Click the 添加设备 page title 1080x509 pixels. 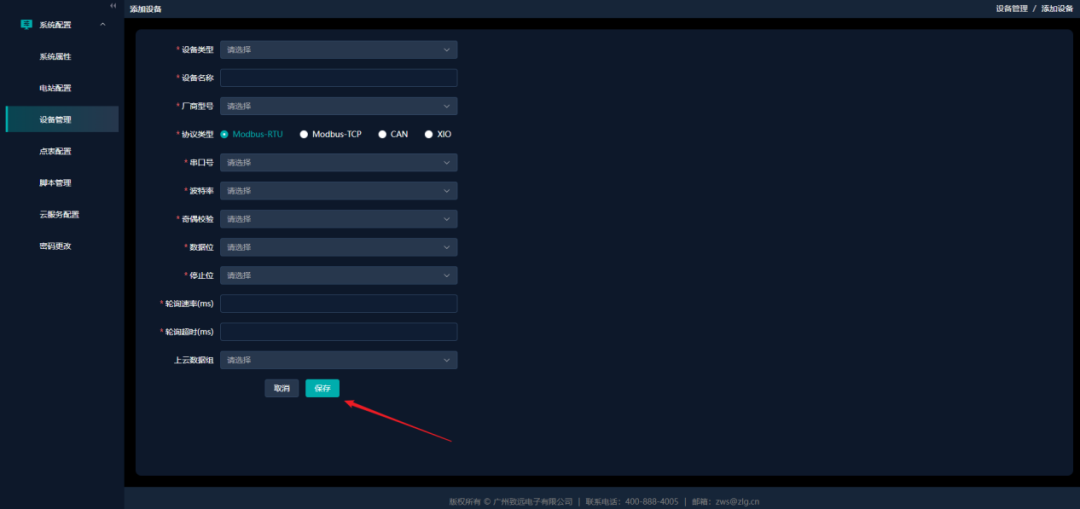click(x=145, y=10)
